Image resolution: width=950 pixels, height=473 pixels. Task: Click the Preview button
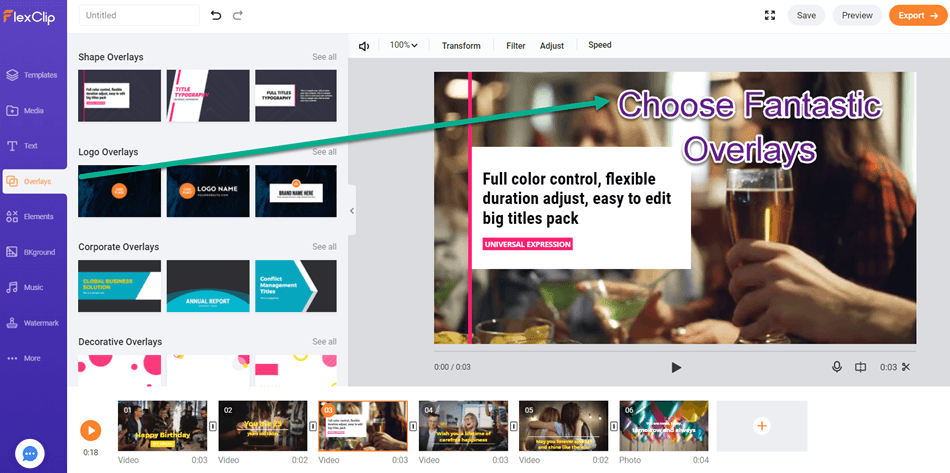pos(857,16)
